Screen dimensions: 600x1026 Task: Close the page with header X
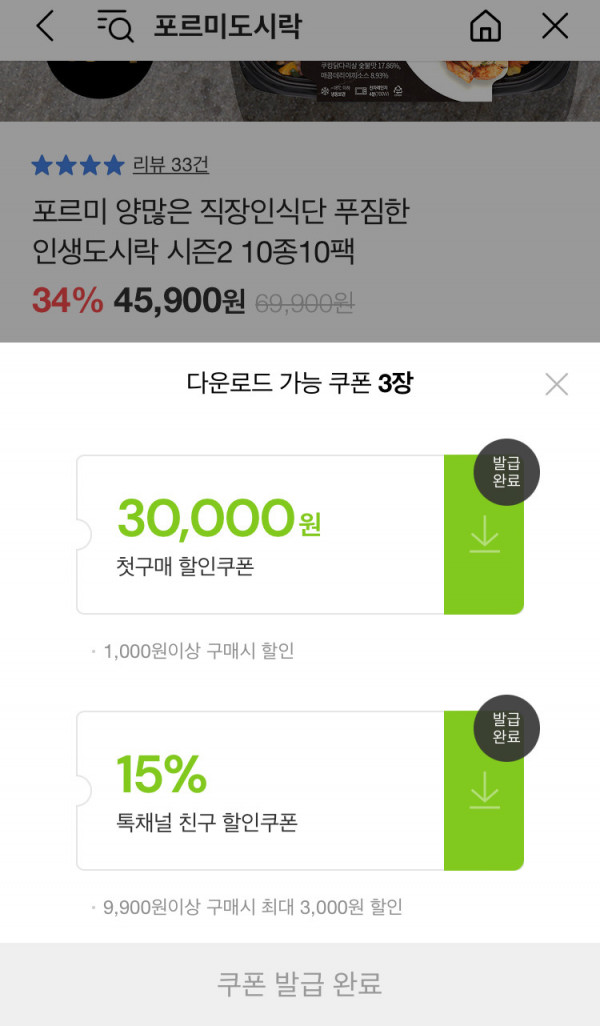555,27
